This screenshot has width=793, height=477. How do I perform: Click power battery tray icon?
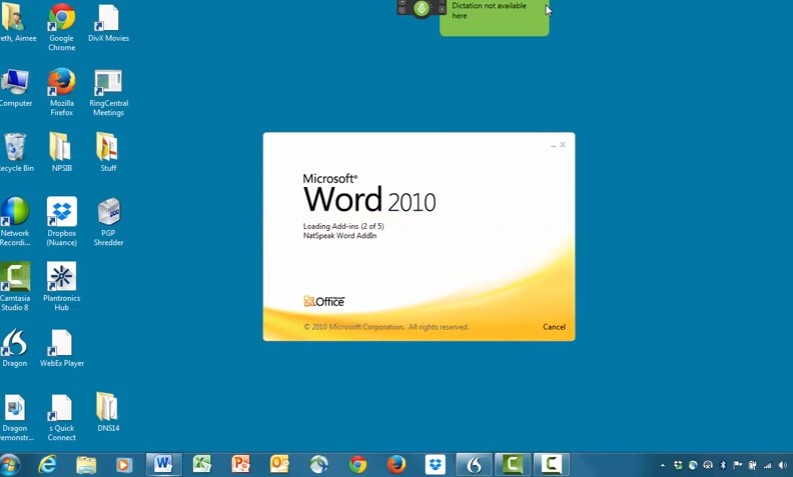pos(753,465)
